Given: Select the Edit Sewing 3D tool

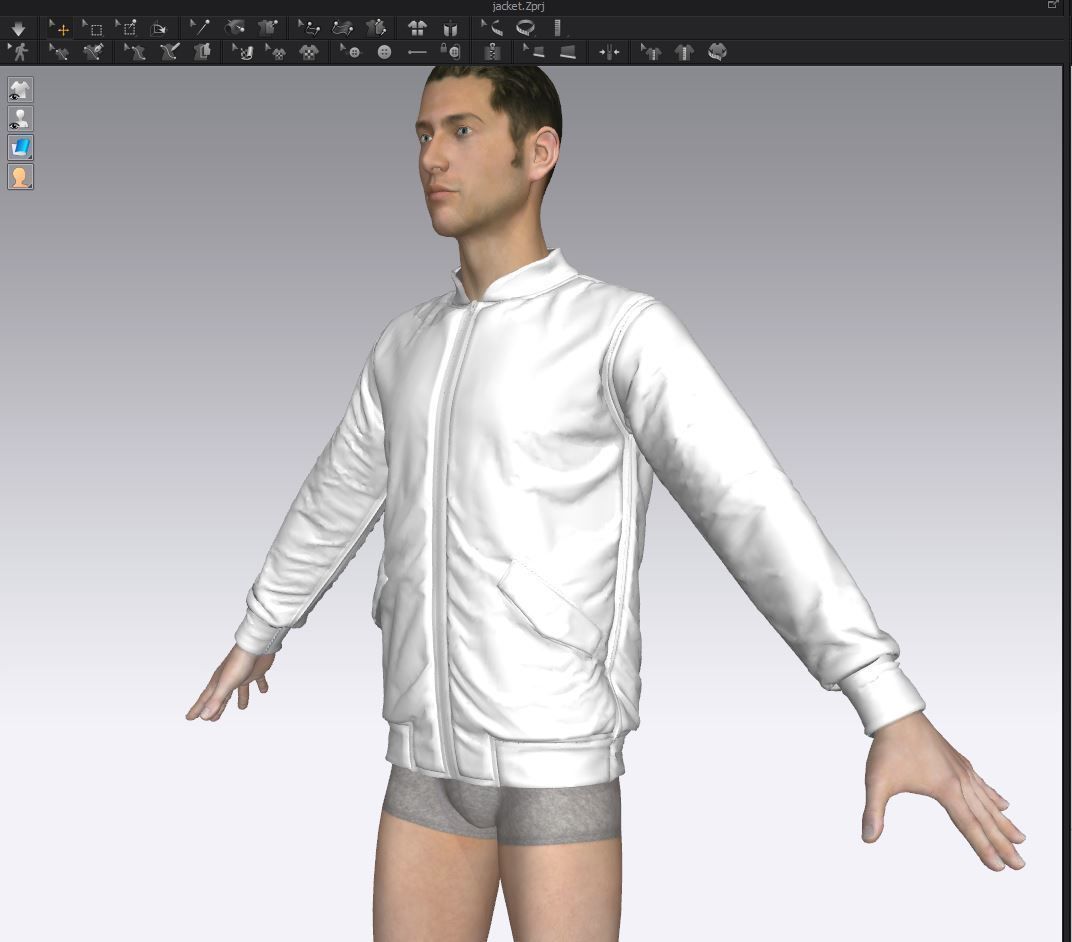Looking at the screenshot, I should point(309,29).
